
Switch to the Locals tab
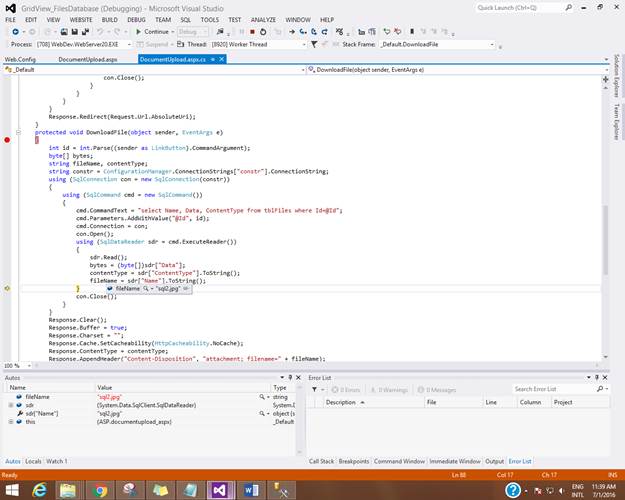(x=33, y=461)
